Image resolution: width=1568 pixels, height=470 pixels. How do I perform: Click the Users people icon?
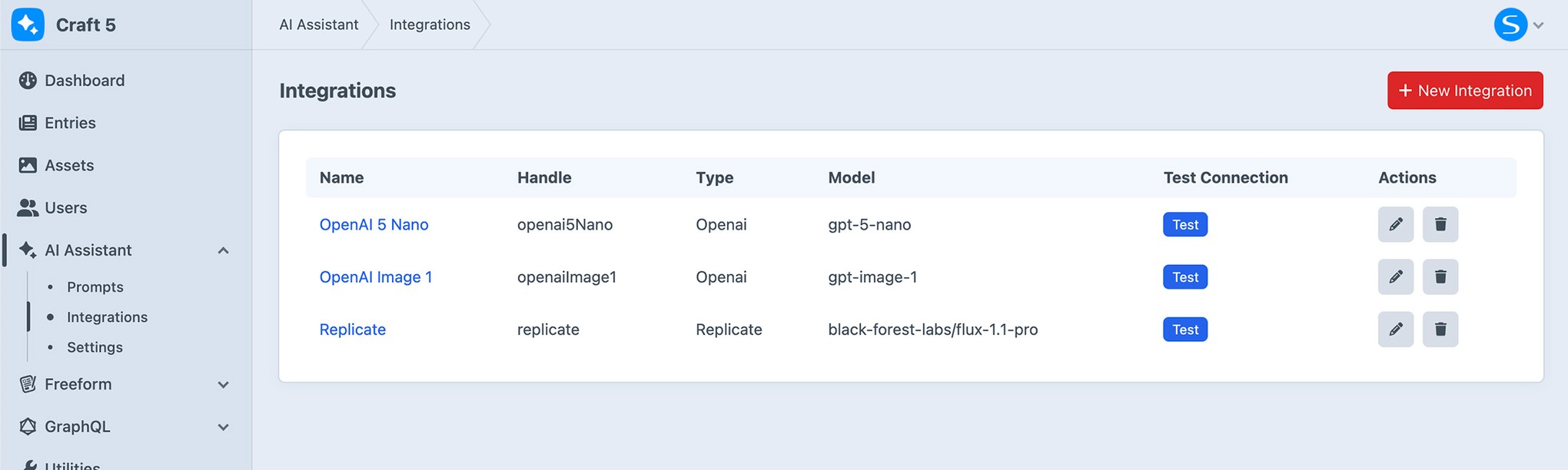[x=28, y=207]
